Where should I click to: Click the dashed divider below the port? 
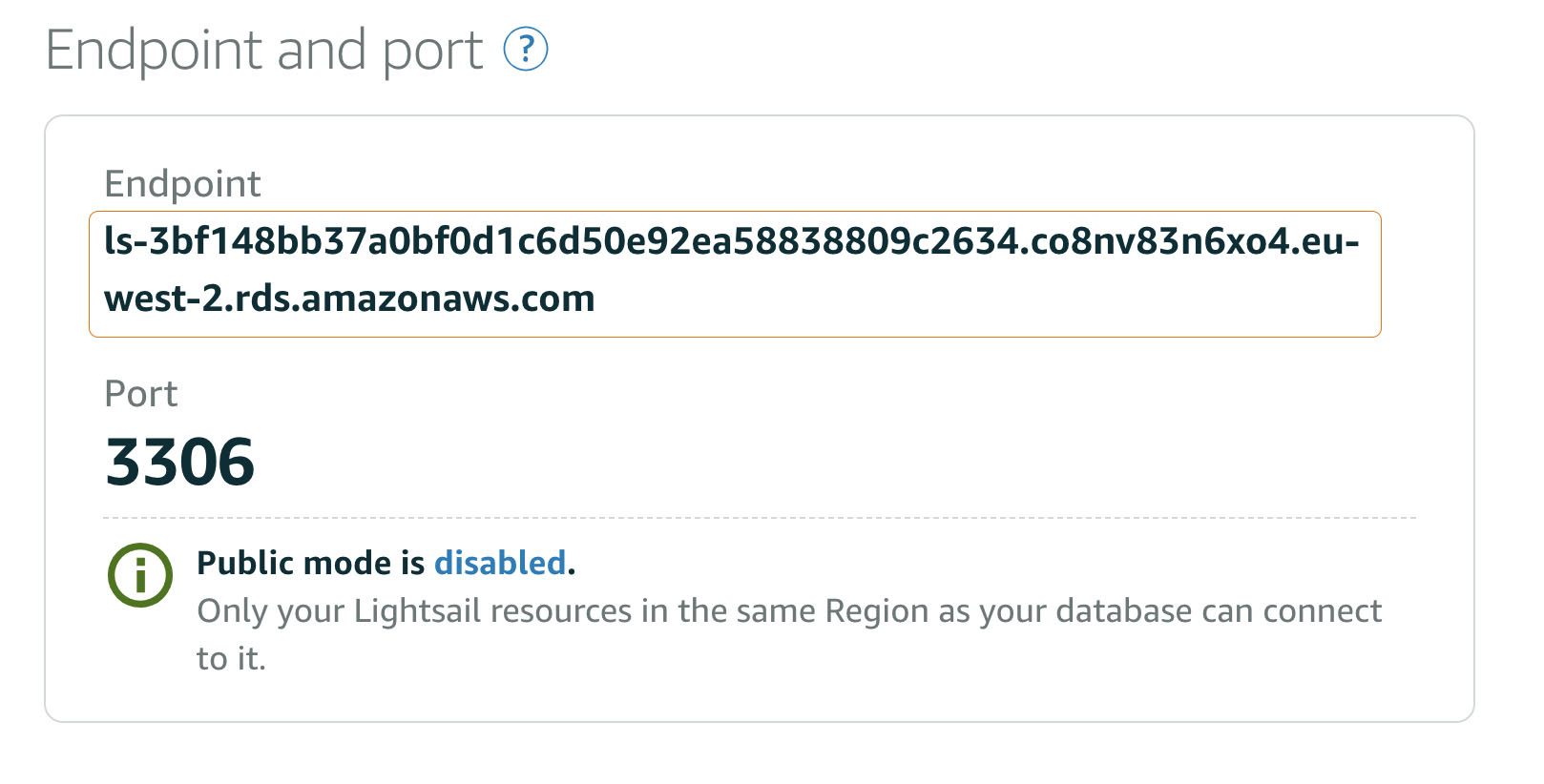coord(759,518)
